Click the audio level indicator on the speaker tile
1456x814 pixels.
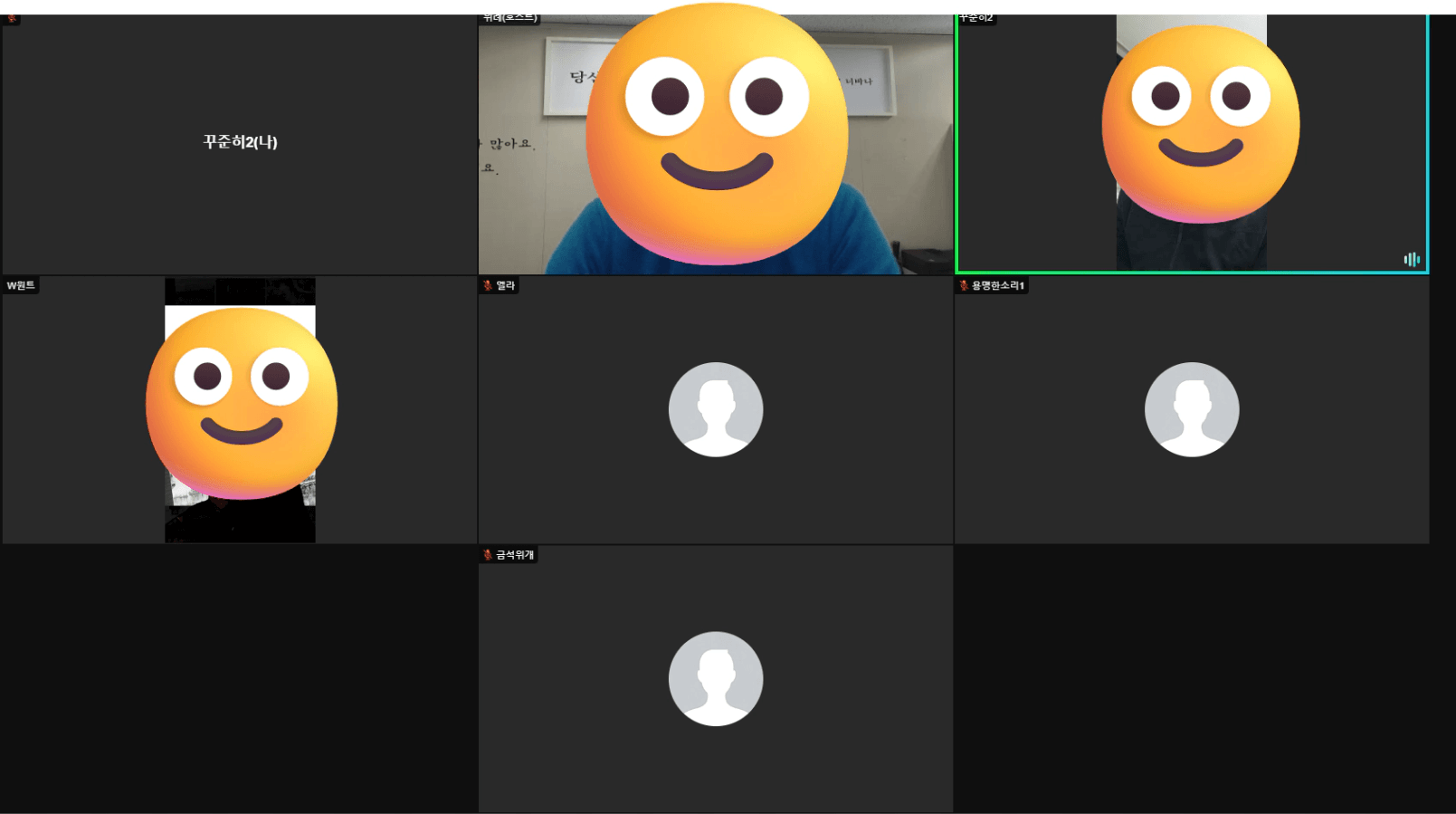[x=1411, y=260]
